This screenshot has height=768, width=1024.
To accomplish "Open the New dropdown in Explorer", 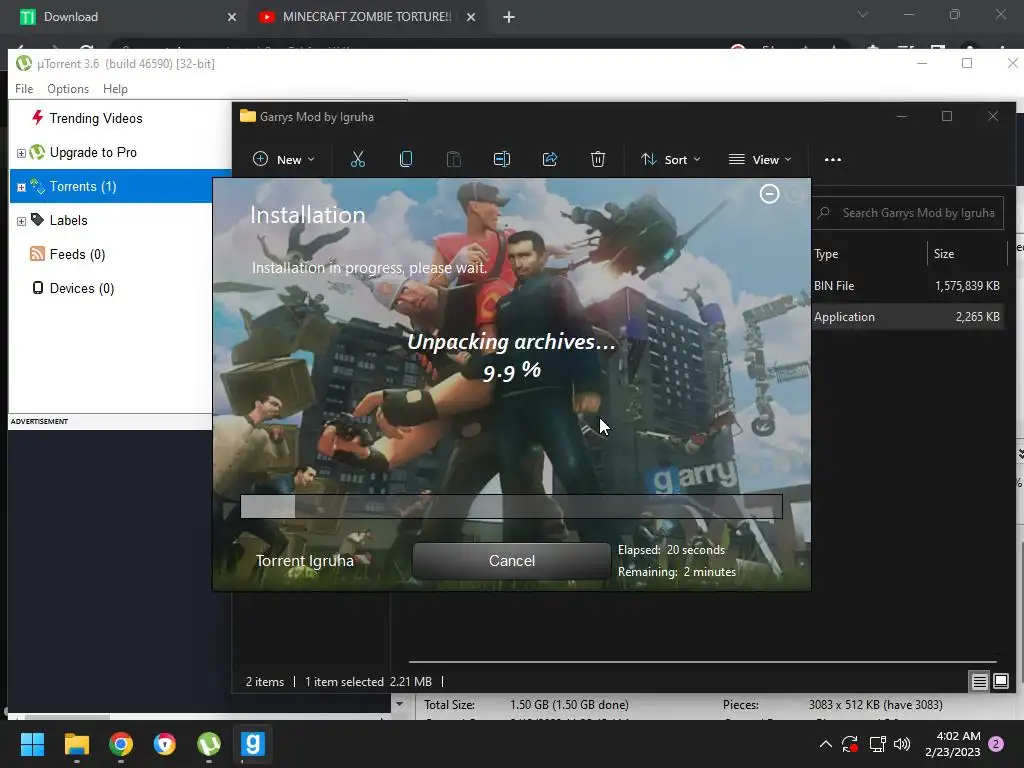I will 283,159.
